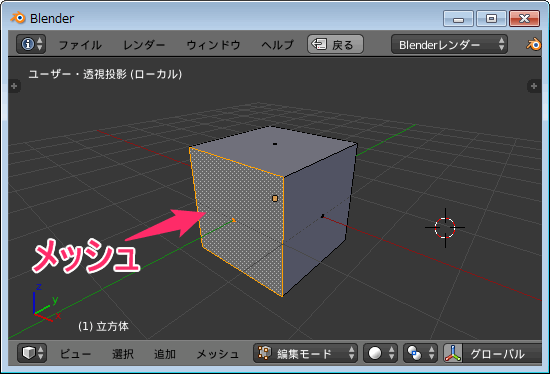
Task: Open the ウィンドウ menu
Action: click(x=213, y=45)
